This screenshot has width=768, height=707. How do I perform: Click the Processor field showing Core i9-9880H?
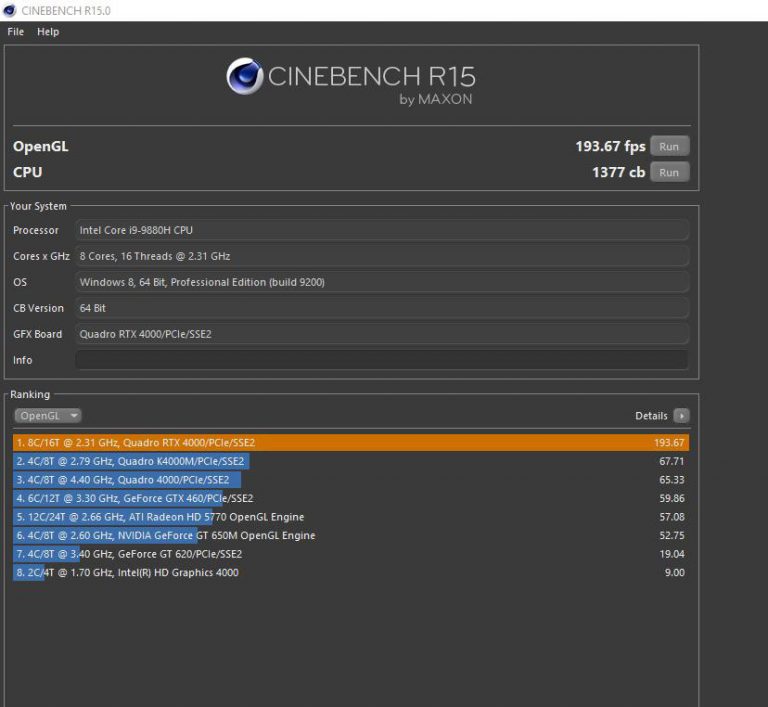pos(381,230)
